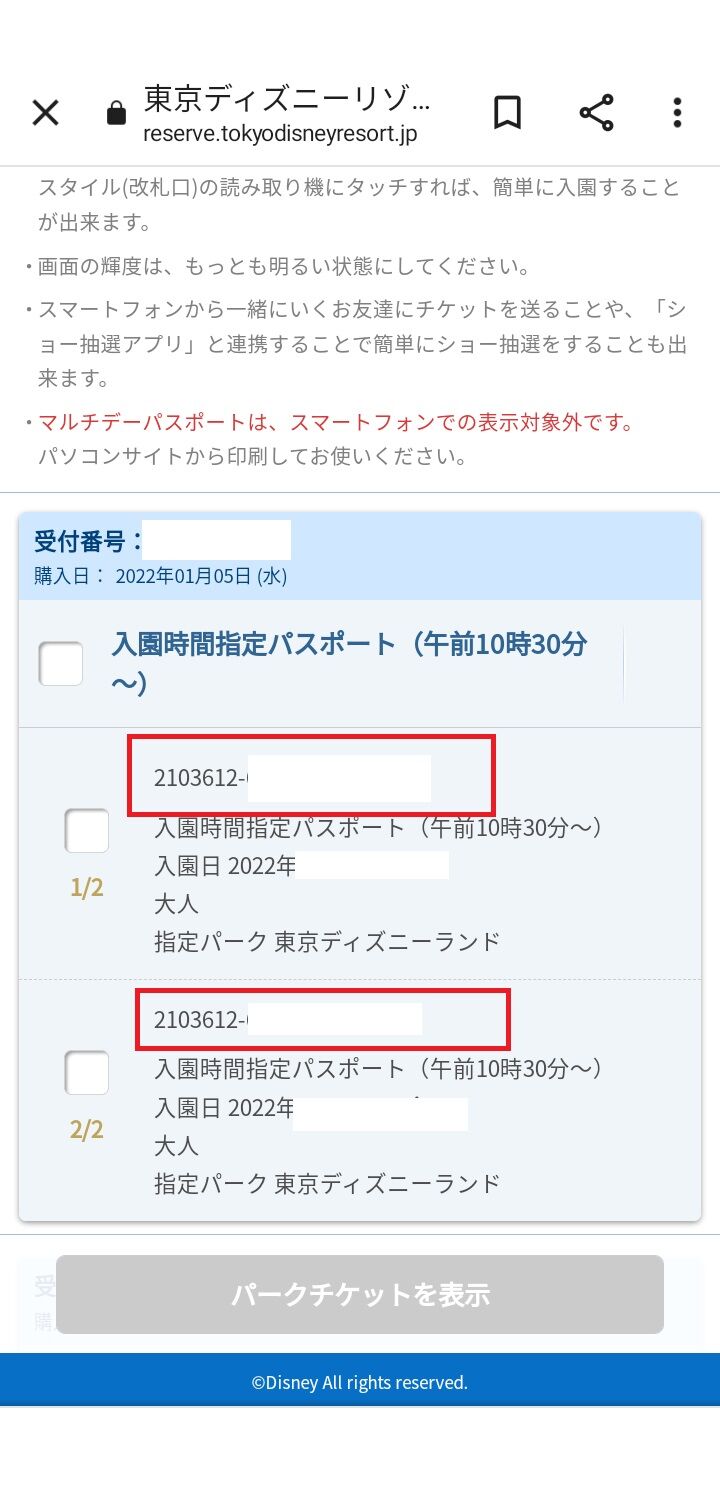Tap the red マルチデーパスポート warning text
This screenshot has height=1496, width=720.
330,422
